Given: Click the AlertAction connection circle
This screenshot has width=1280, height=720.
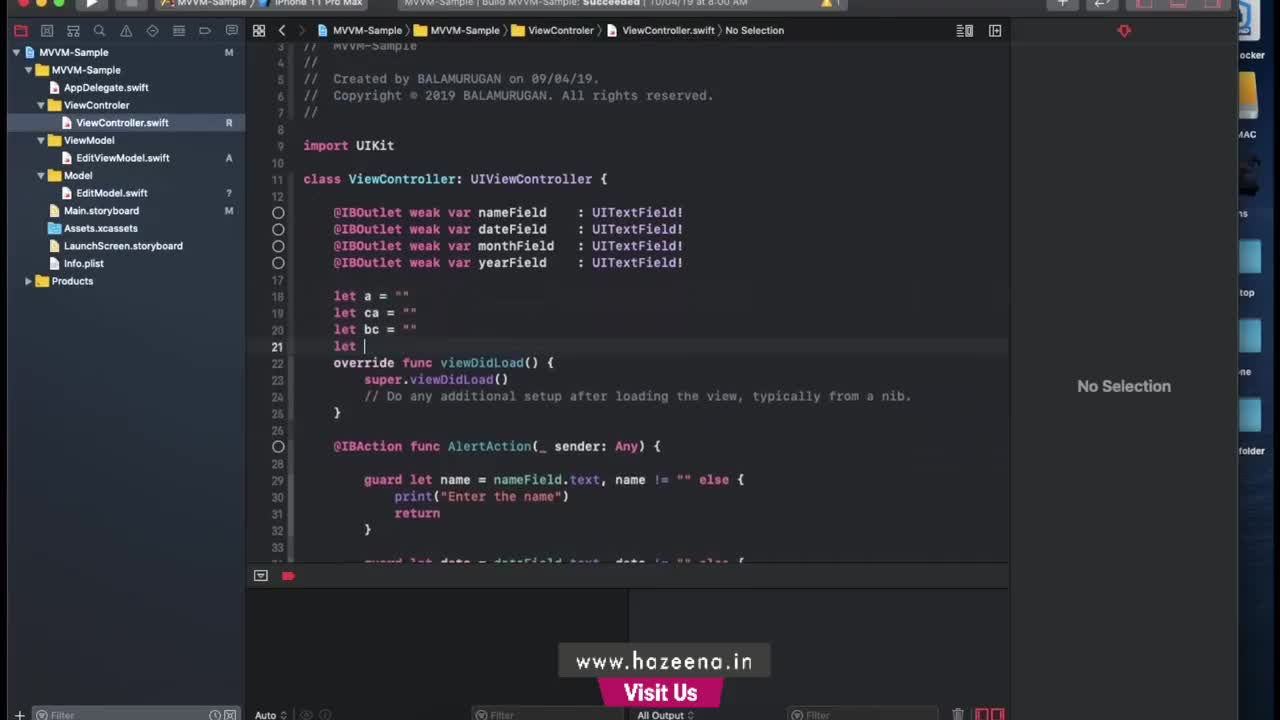Looking at the screenshot, I should pyautogui.click(x=278, y=447).
